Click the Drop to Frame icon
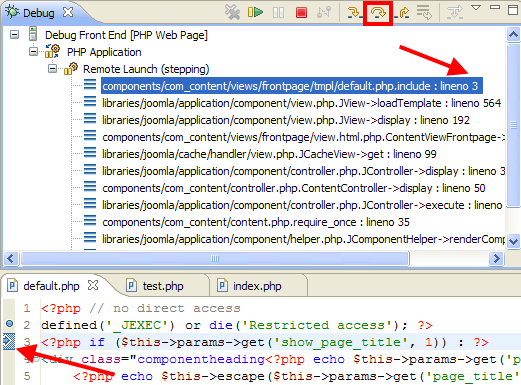This screenshot has width=521, height=385. [424, 12]
